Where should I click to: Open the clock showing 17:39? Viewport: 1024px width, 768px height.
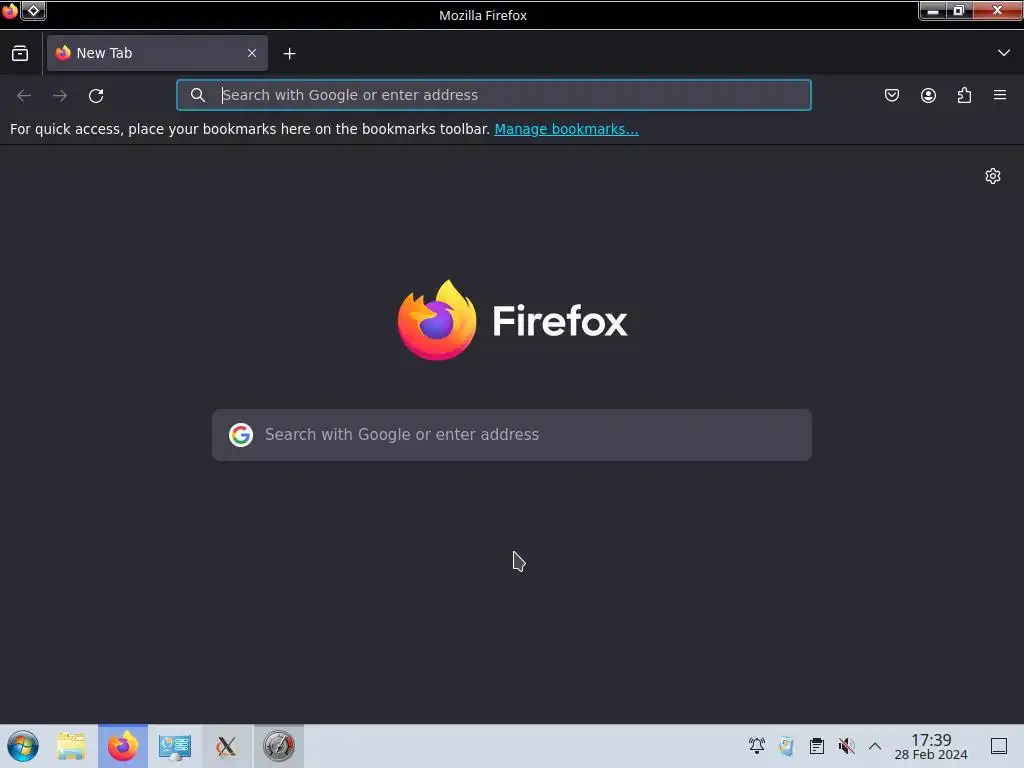click(931, 746)
